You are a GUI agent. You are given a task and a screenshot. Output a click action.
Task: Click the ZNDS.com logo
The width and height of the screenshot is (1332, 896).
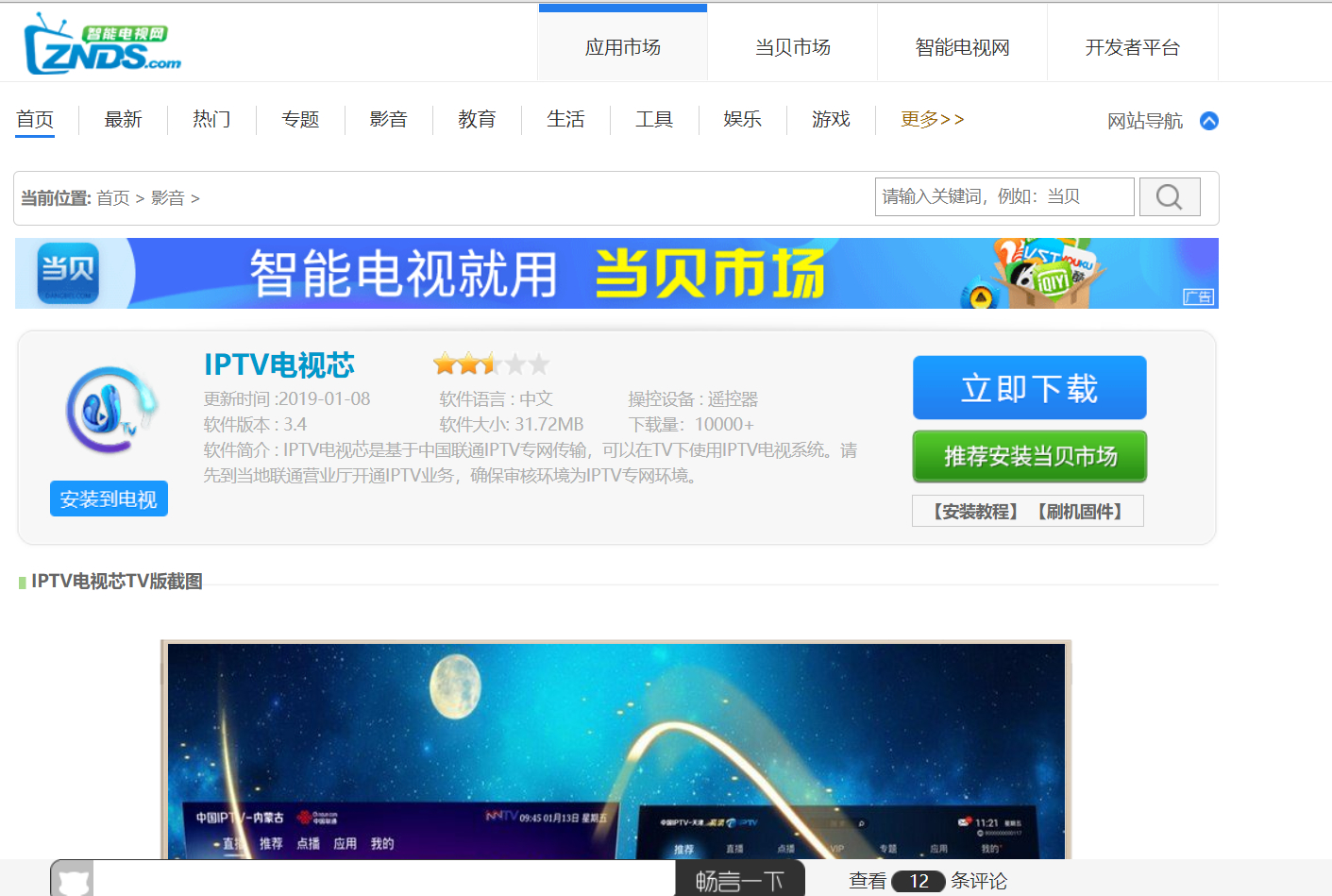coord(103,43)
